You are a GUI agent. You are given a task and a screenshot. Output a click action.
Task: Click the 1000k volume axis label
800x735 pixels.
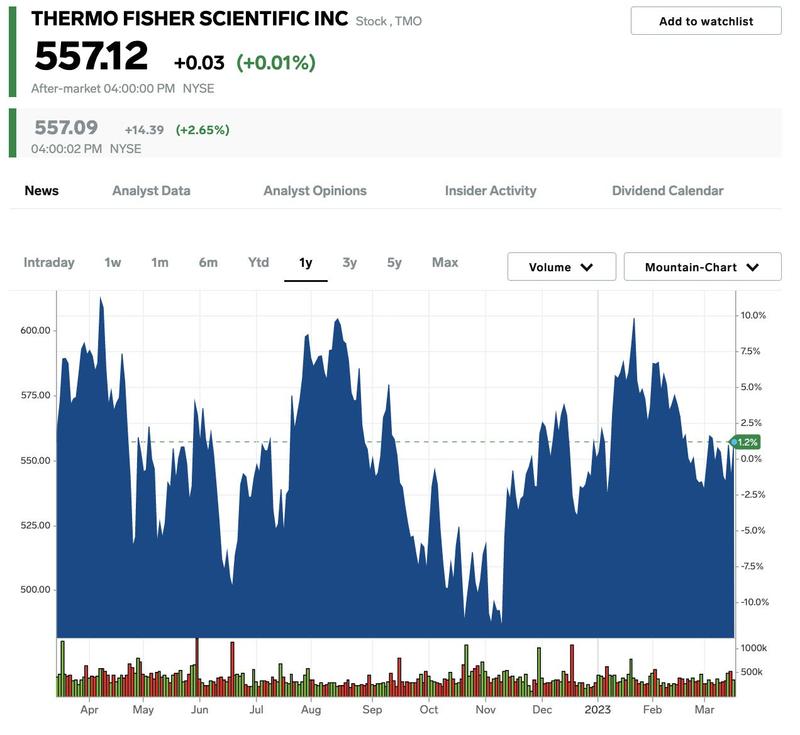pyautogui.click(x=754, y=648)
